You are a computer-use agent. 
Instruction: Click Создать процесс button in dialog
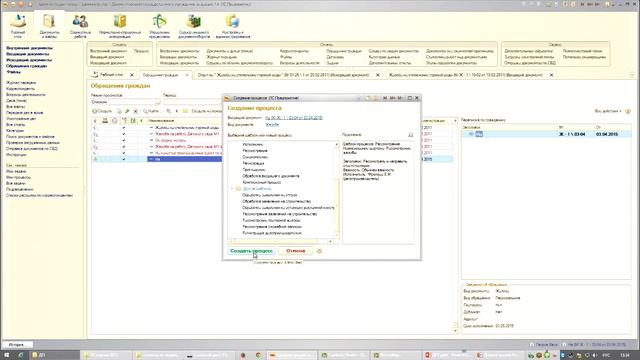coord(251,251)
